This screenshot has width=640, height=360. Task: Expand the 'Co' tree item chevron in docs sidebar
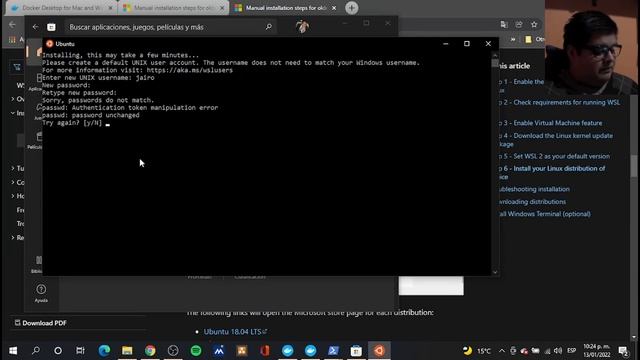tap(13, 182)
